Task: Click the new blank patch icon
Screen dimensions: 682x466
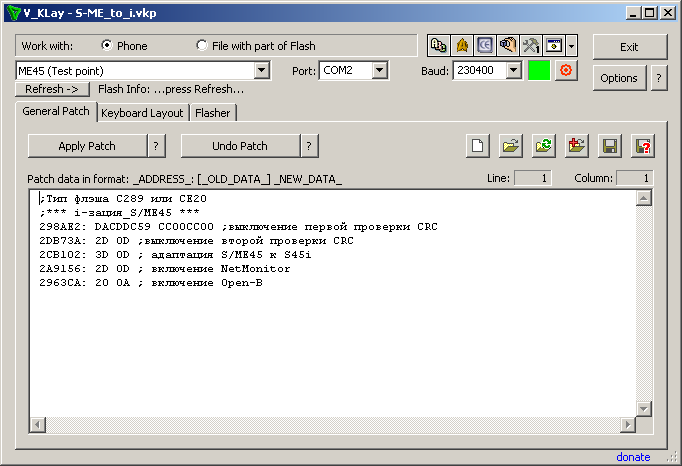Action: coord(479,146)
